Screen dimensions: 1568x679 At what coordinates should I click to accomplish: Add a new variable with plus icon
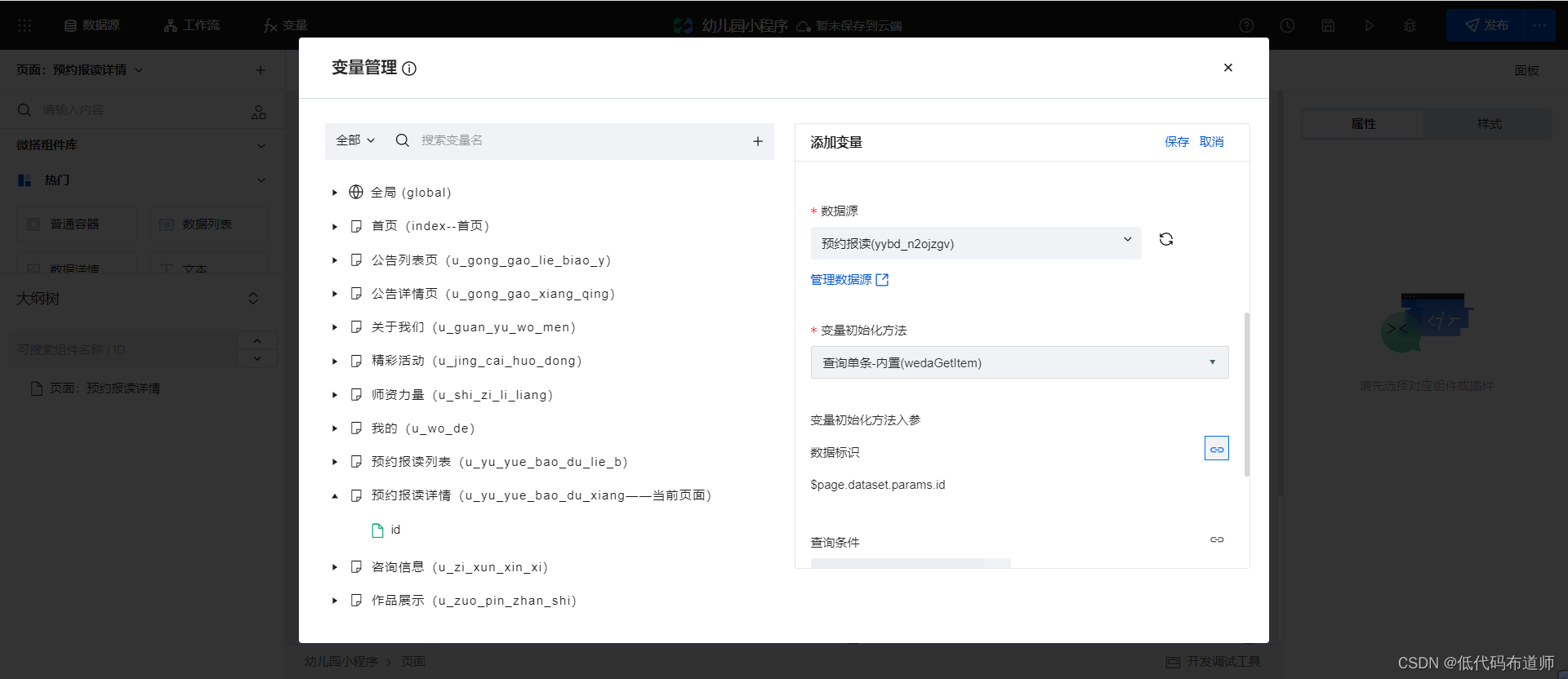758,141
